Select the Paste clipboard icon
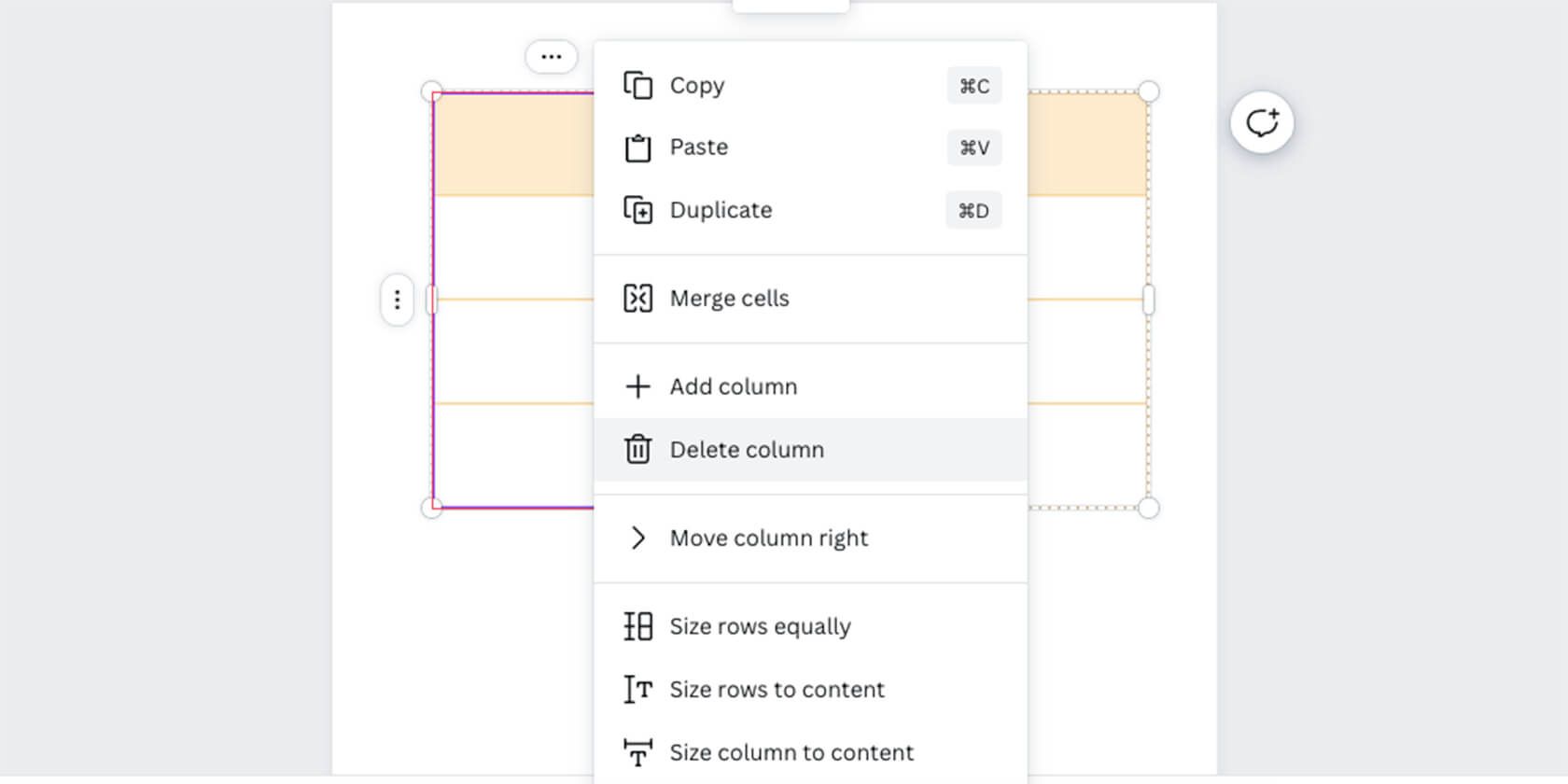 click(638, 147)
